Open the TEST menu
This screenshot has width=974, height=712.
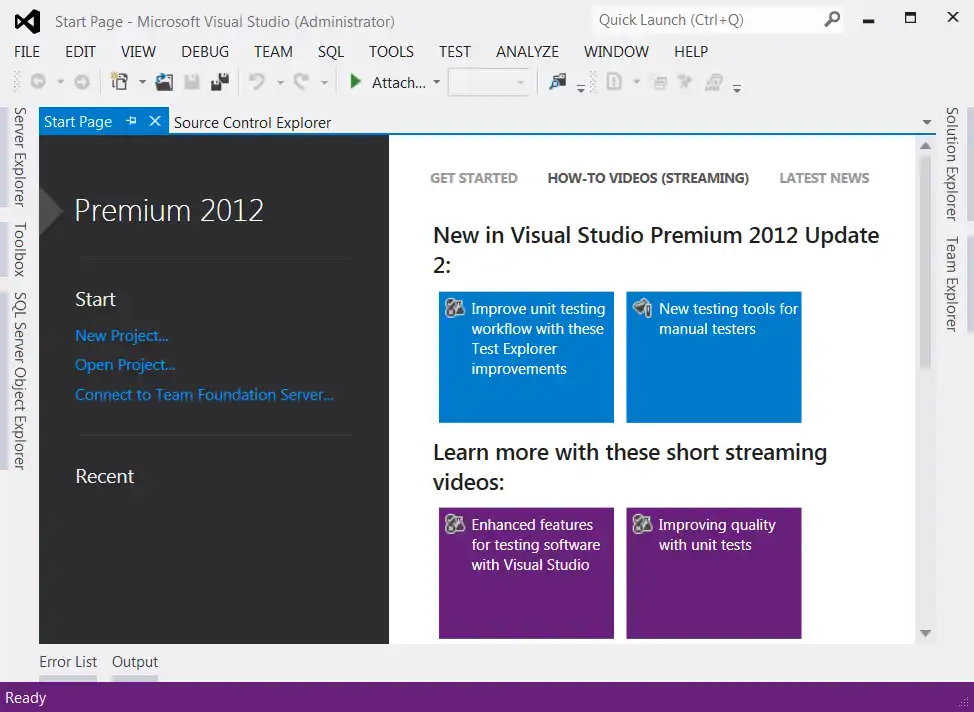pyautogui.click(x=455, y=52)
